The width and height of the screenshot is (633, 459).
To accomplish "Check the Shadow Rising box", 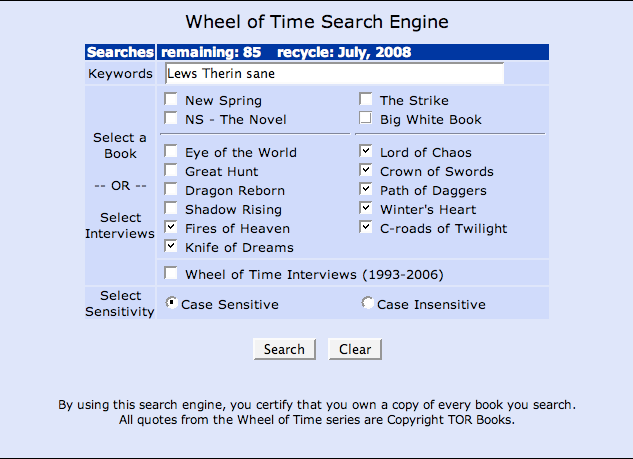I will [x=171, y=208].
